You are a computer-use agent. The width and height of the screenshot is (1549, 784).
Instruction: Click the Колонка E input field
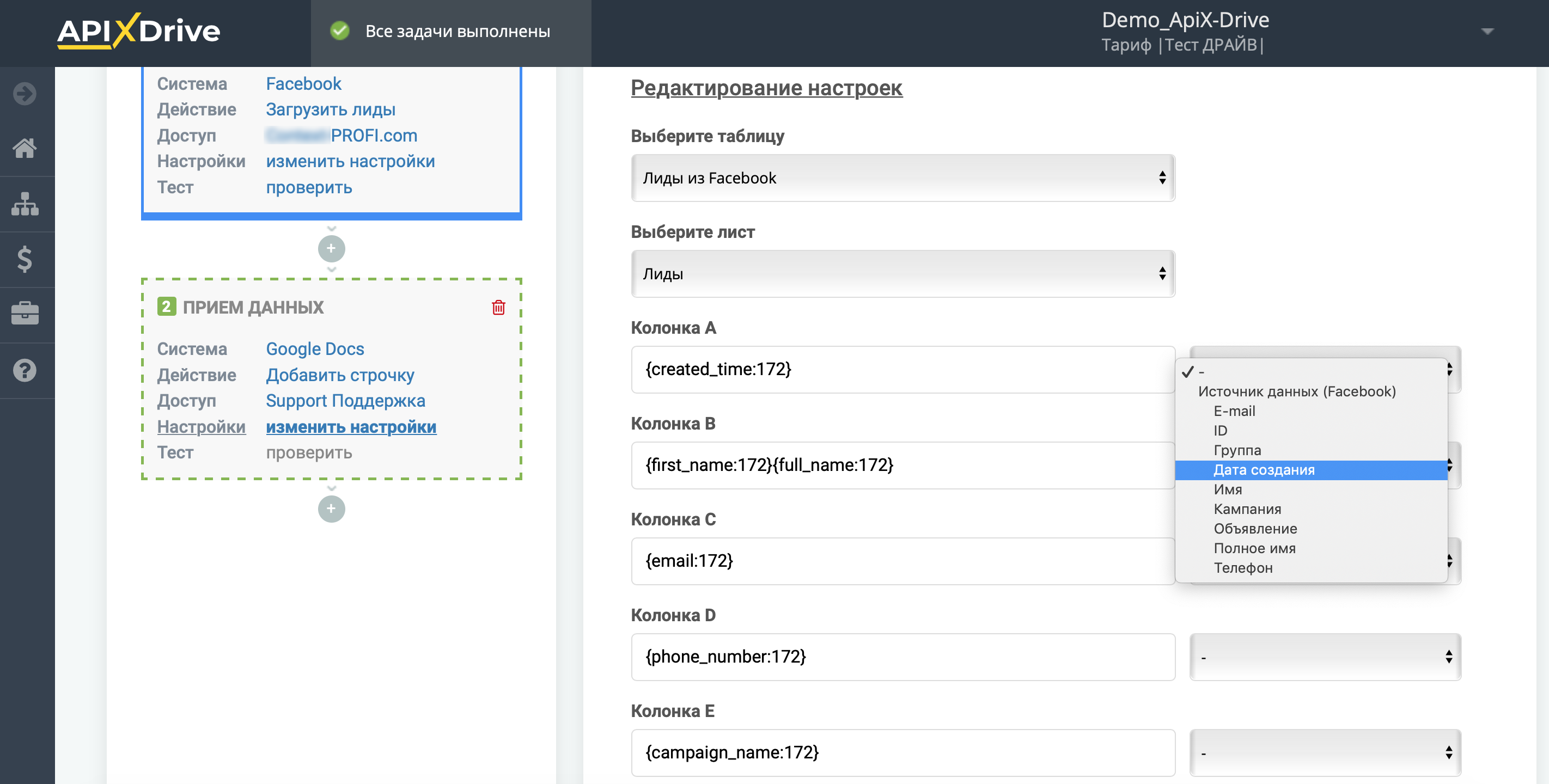903,753
